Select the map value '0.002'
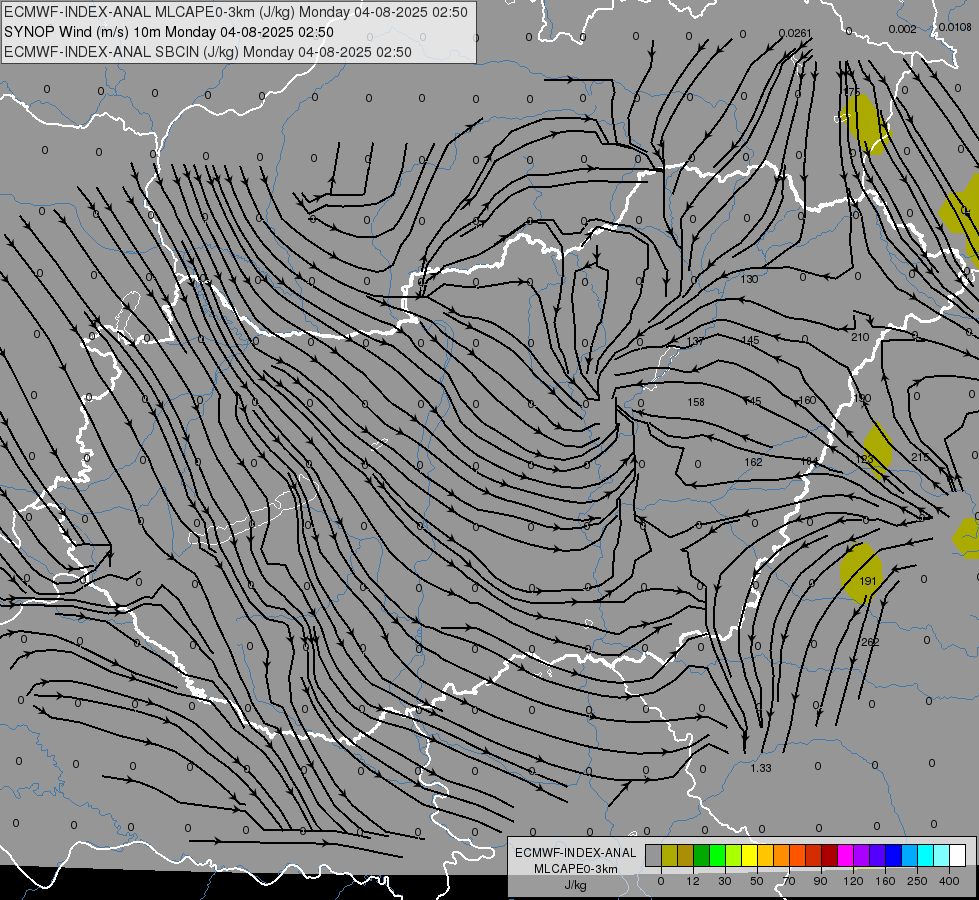979x900 pixels. [902, 29]
